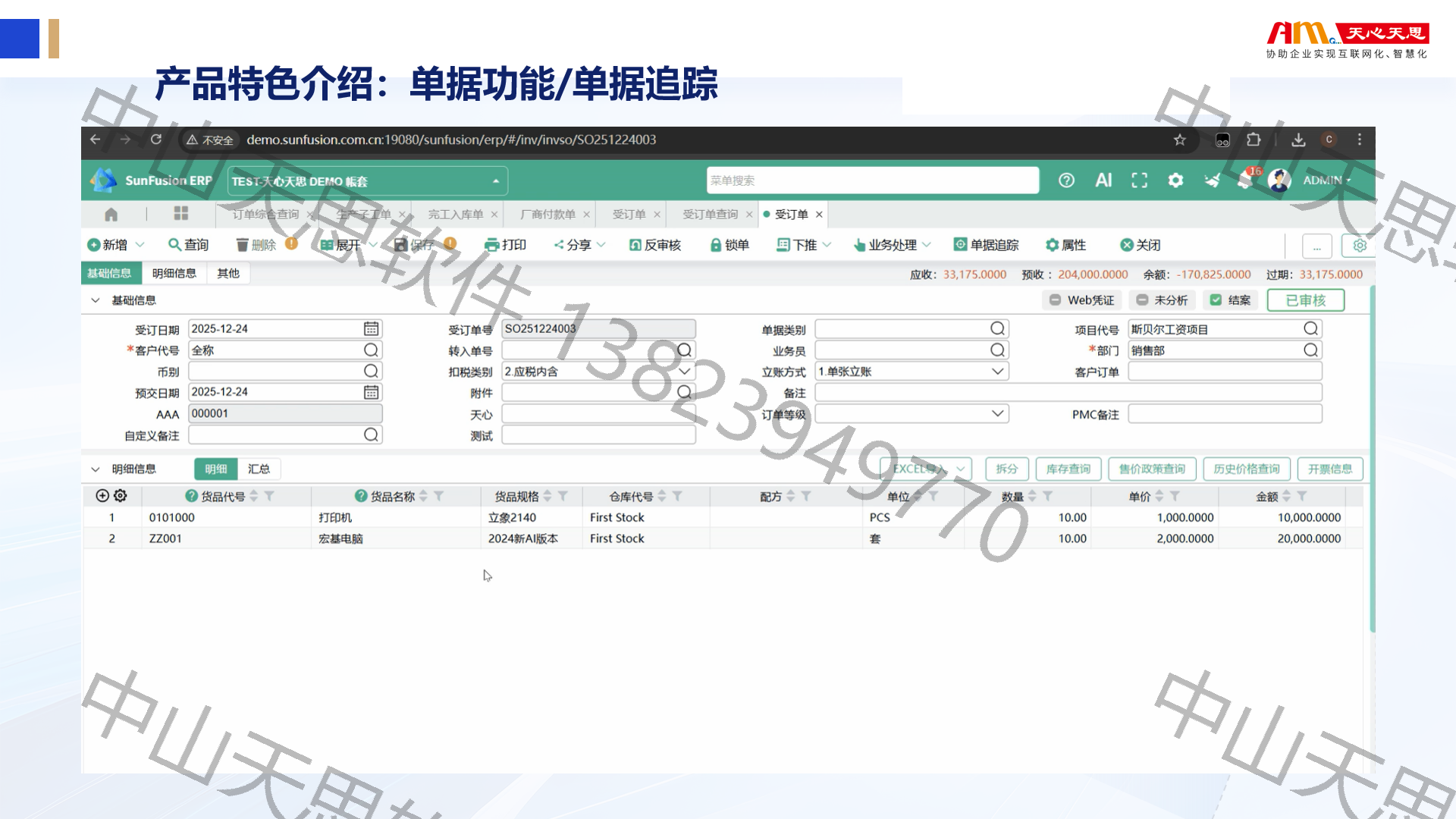
Task: Toggle the filter on 金额 column
Action: click(1301, 496)
